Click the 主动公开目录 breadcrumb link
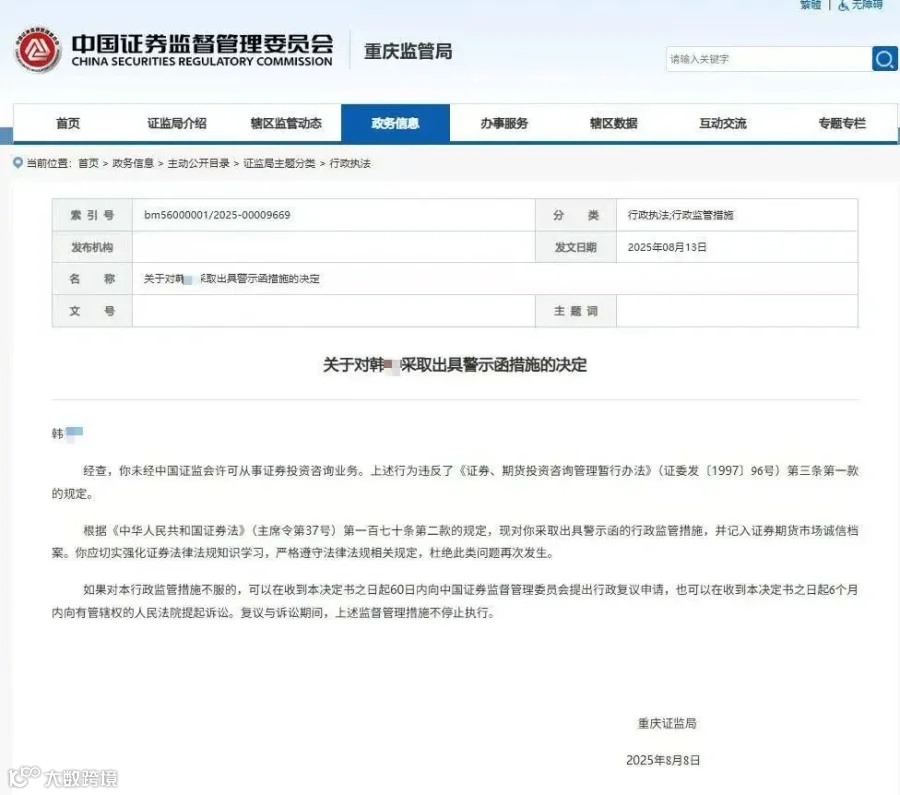This screenshot has height=795, width=900. (199, 164)
